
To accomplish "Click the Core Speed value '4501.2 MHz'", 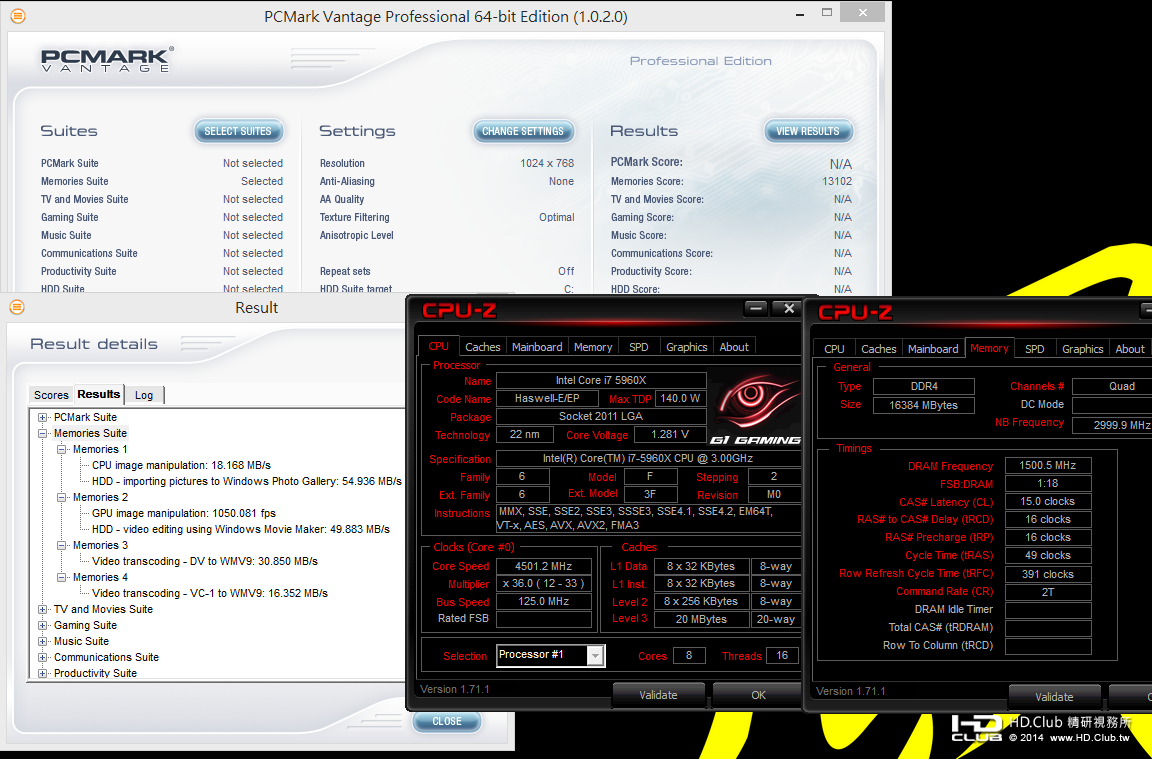I will pos(544,566).
